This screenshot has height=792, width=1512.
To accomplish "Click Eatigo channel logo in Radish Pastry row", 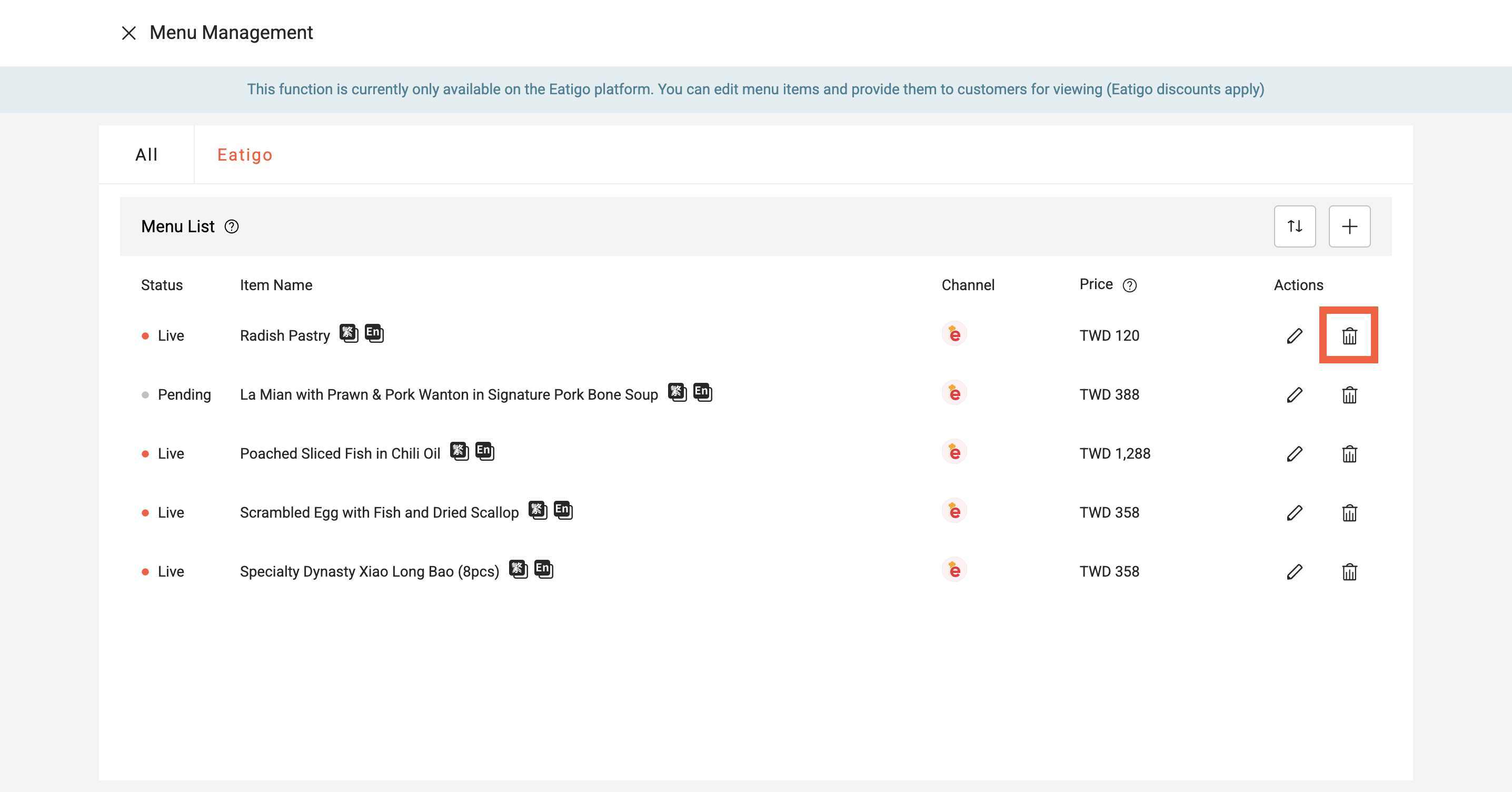I will tap(954, 334).
